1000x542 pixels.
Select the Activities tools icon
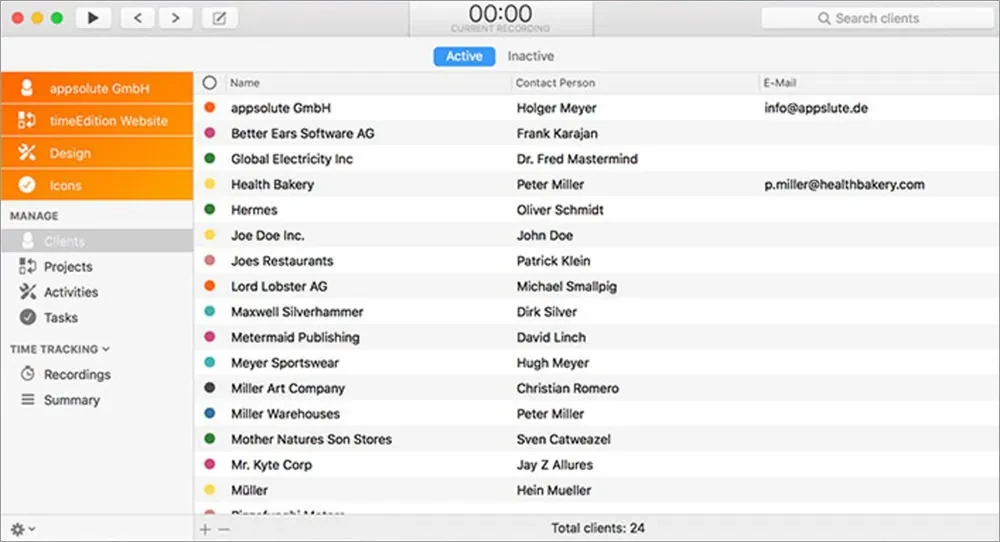pyautogui.click(x=28, y=292)
